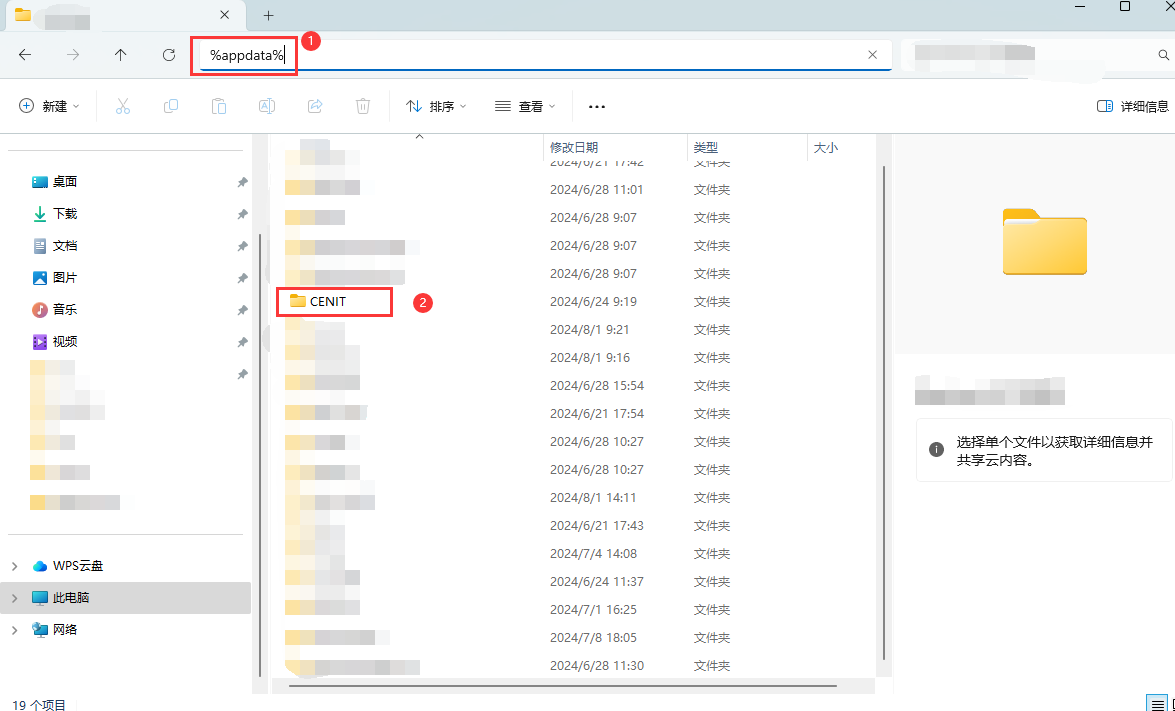Image resolution: width=1175 pixels, height=711 pixels.
Task: Open the see more (...) menu
Action: [597, 105]
